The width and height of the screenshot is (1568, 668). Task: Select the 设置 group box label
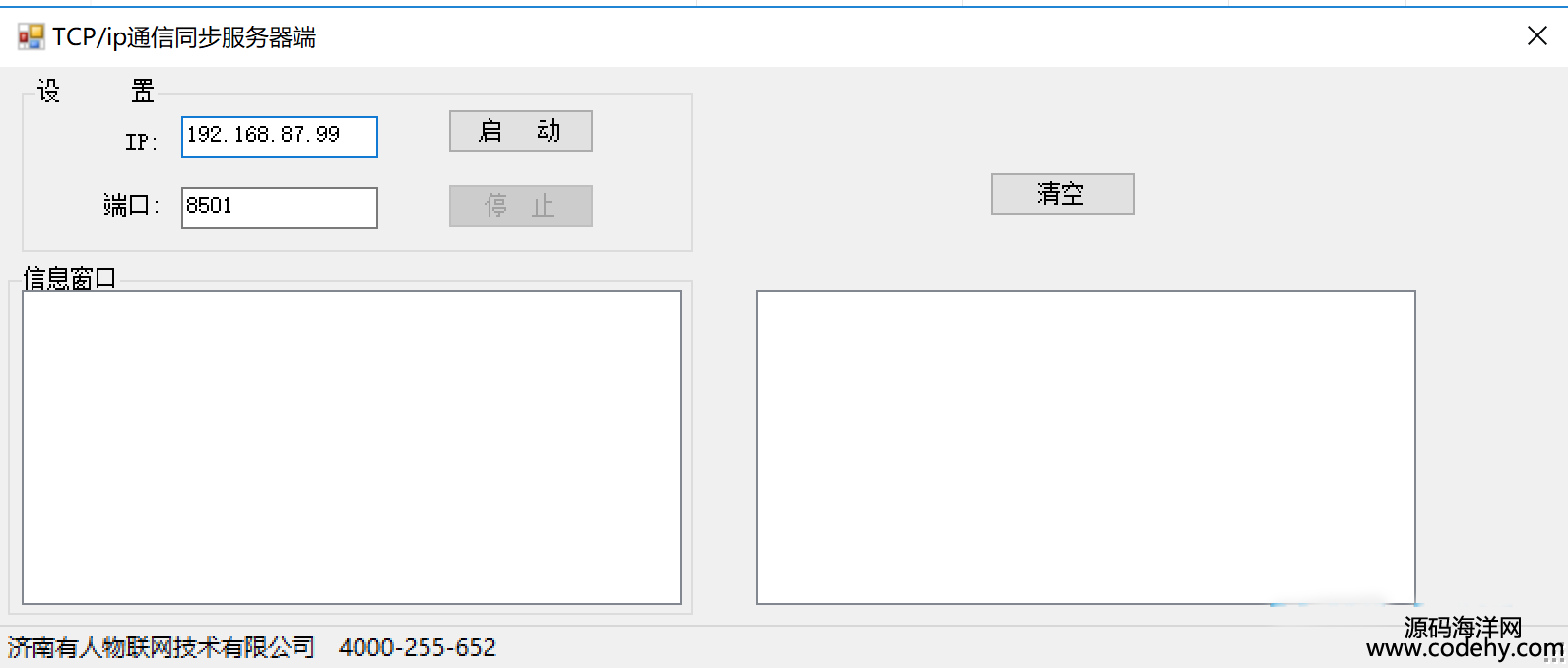(x=96, y=92)
